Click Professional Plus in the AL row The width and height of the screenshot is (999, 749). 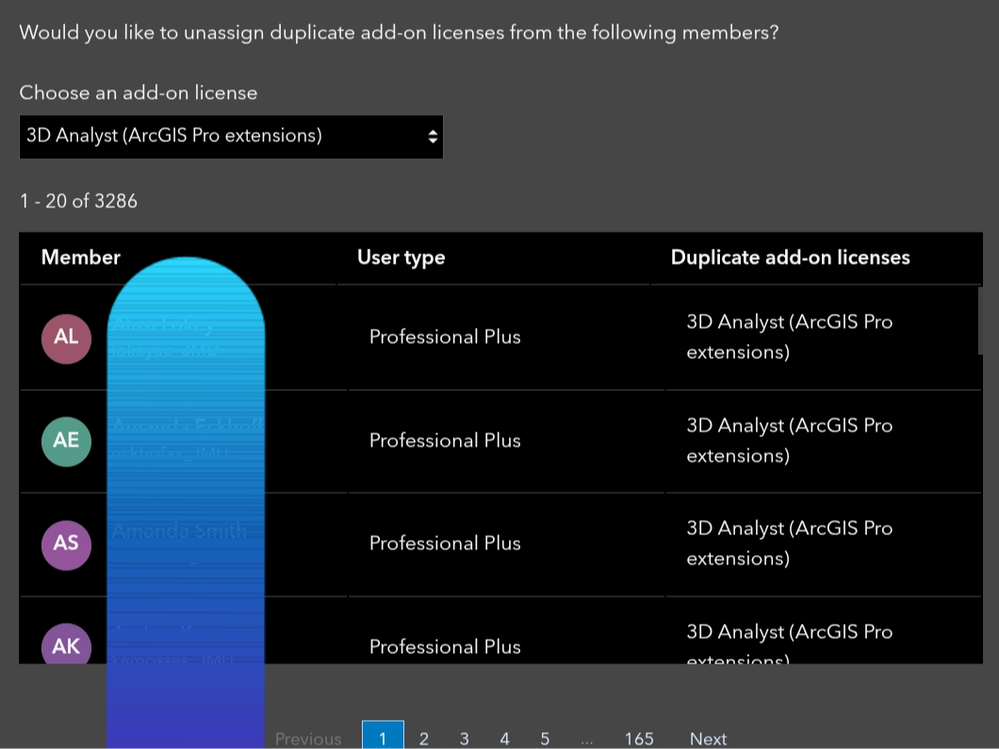[445, 338]
